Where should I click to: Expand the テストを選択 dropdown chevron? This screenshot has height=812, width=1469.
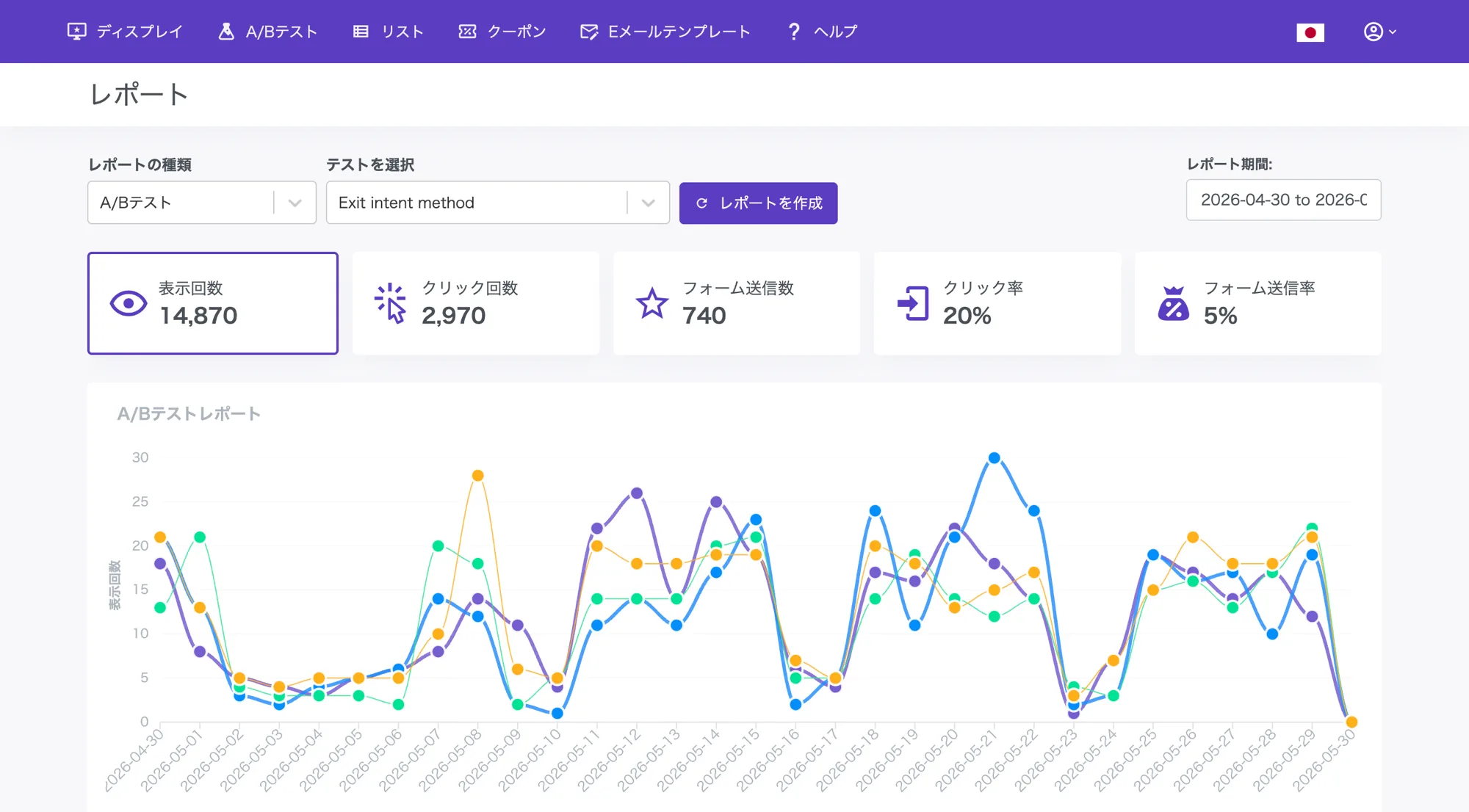648,203
